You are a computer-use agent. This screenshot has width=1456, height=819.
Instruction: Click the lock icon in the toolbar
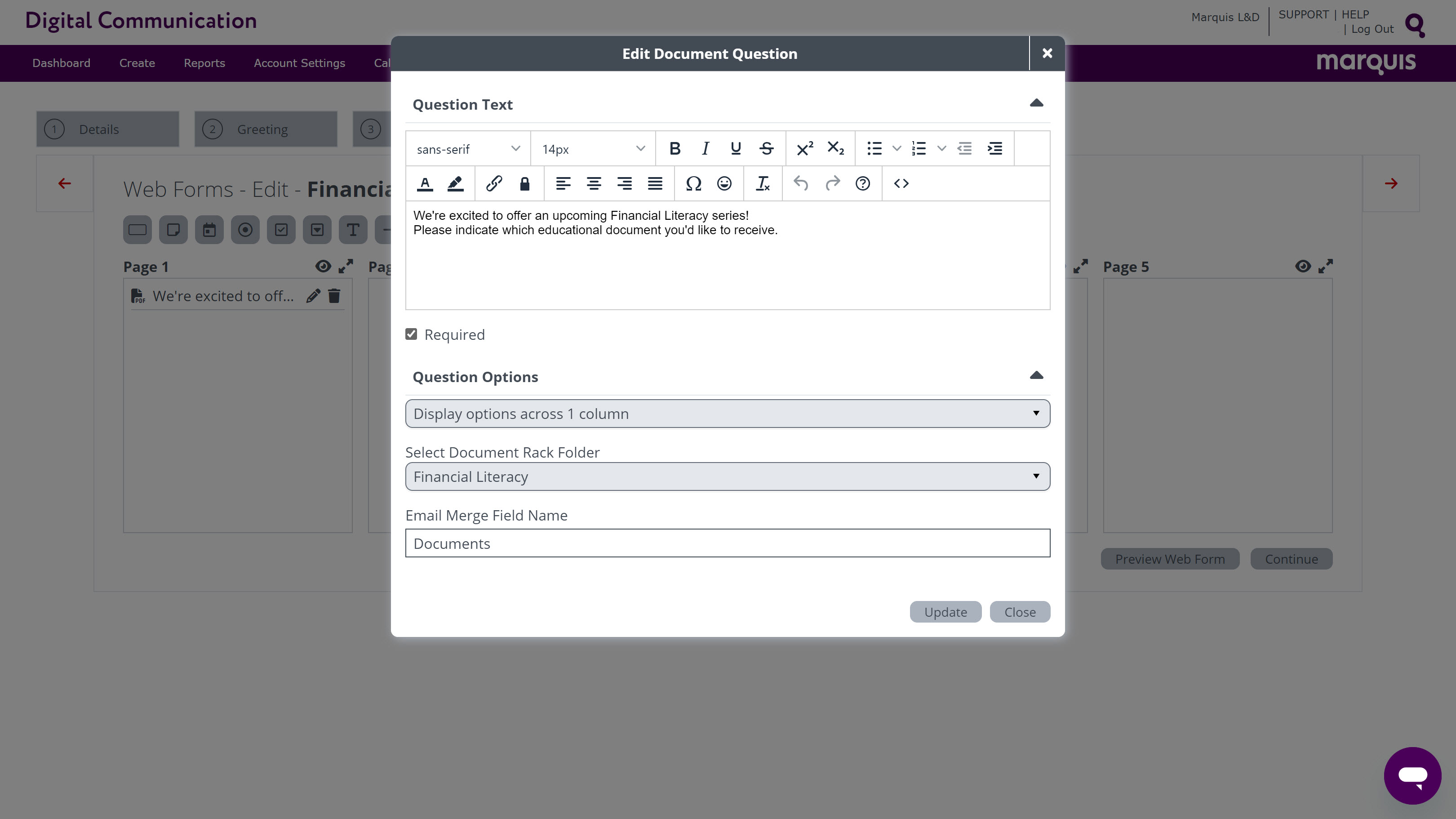click(x=524, y=184)
